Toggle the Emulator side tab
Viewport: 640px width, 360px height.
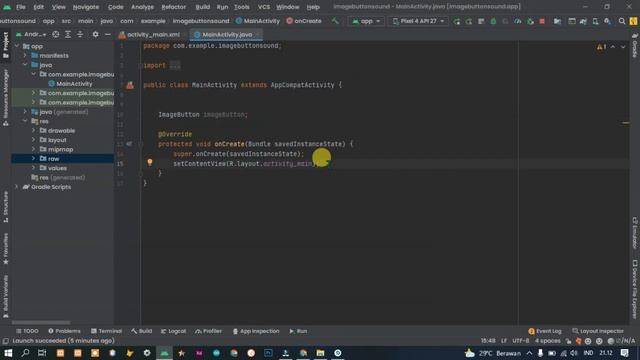click(635, 233)
